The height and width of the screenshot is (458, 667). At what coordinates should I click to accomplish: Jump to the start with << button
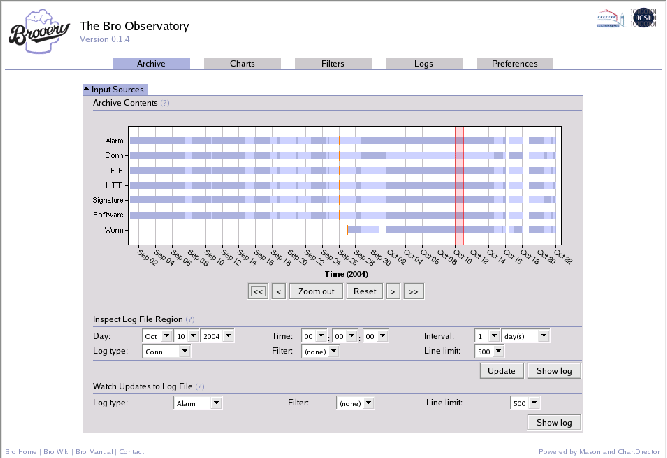(257, 291)
